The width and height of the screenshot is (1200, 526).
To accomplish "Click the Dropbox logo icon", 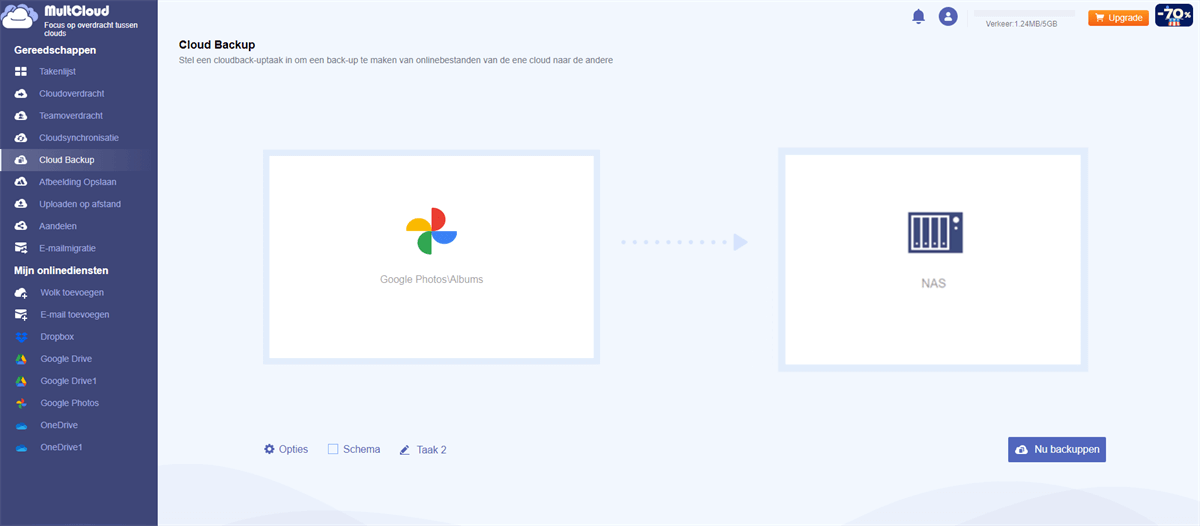I will (21, 337).
